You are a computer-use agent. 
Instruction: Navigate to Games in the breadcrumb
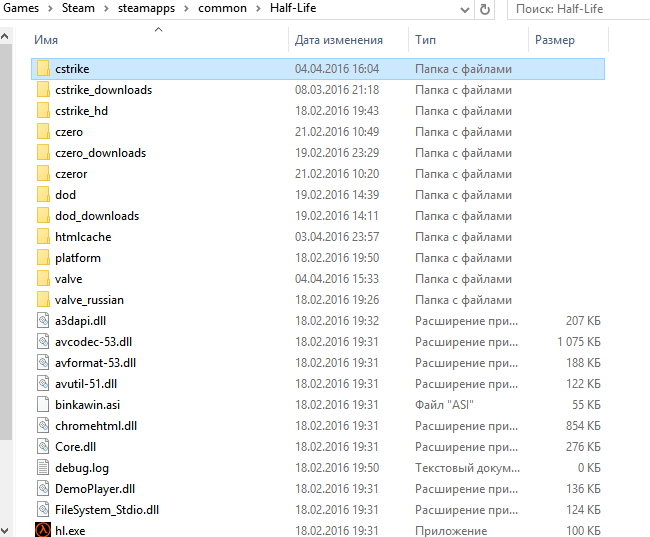[x=21, y=8]
